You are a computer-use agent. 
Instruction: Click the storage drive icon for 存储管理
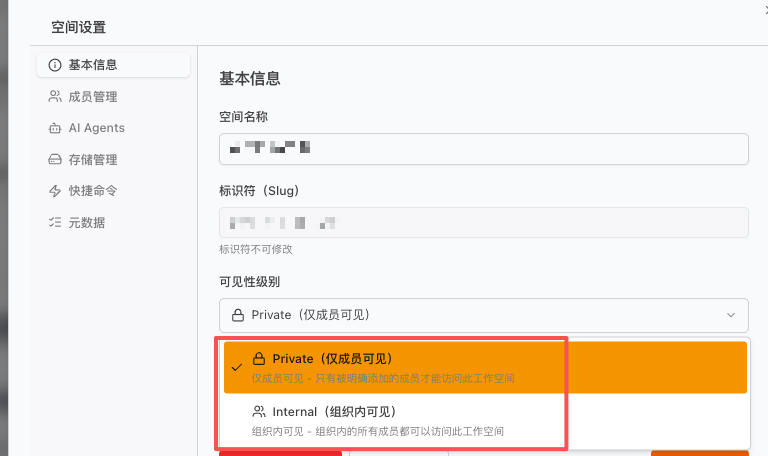click(x=55, y=159)
